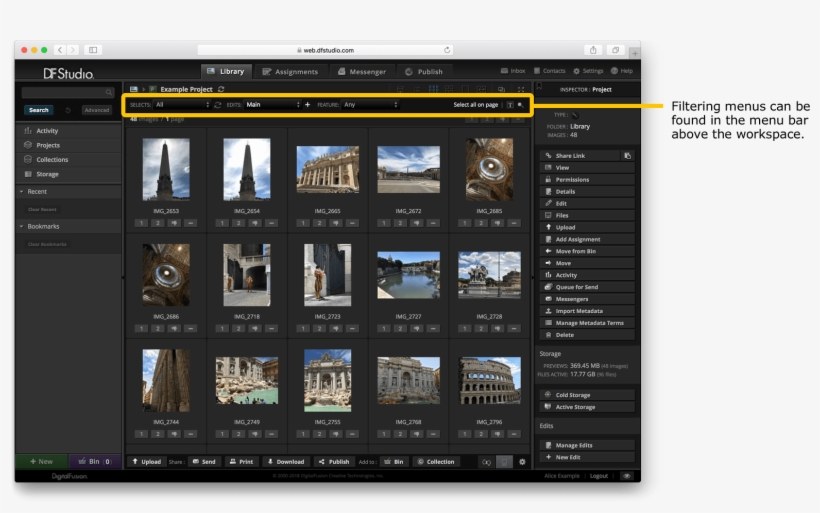Open the Assignments tab
The image size is (820, 513).
(290, 72)
